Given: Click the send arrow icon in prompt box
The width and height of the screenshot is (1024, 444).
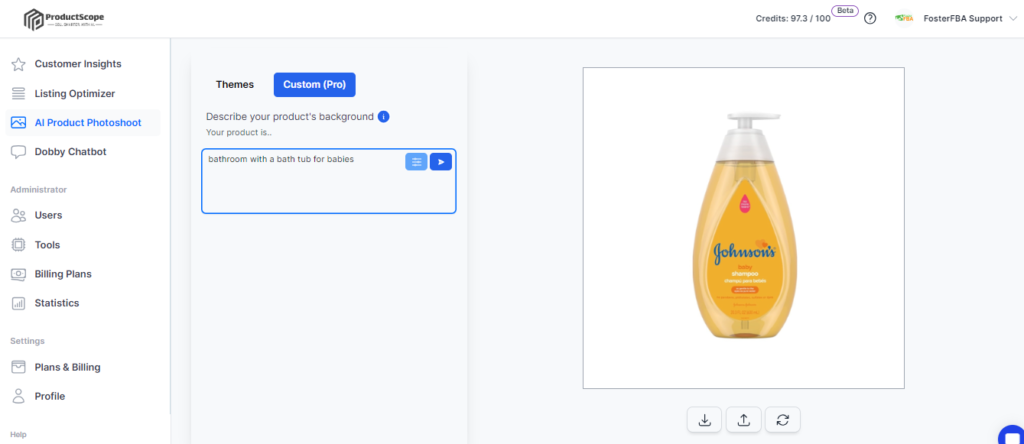Looking at the screenshot, I should click(x=441, y=162).
